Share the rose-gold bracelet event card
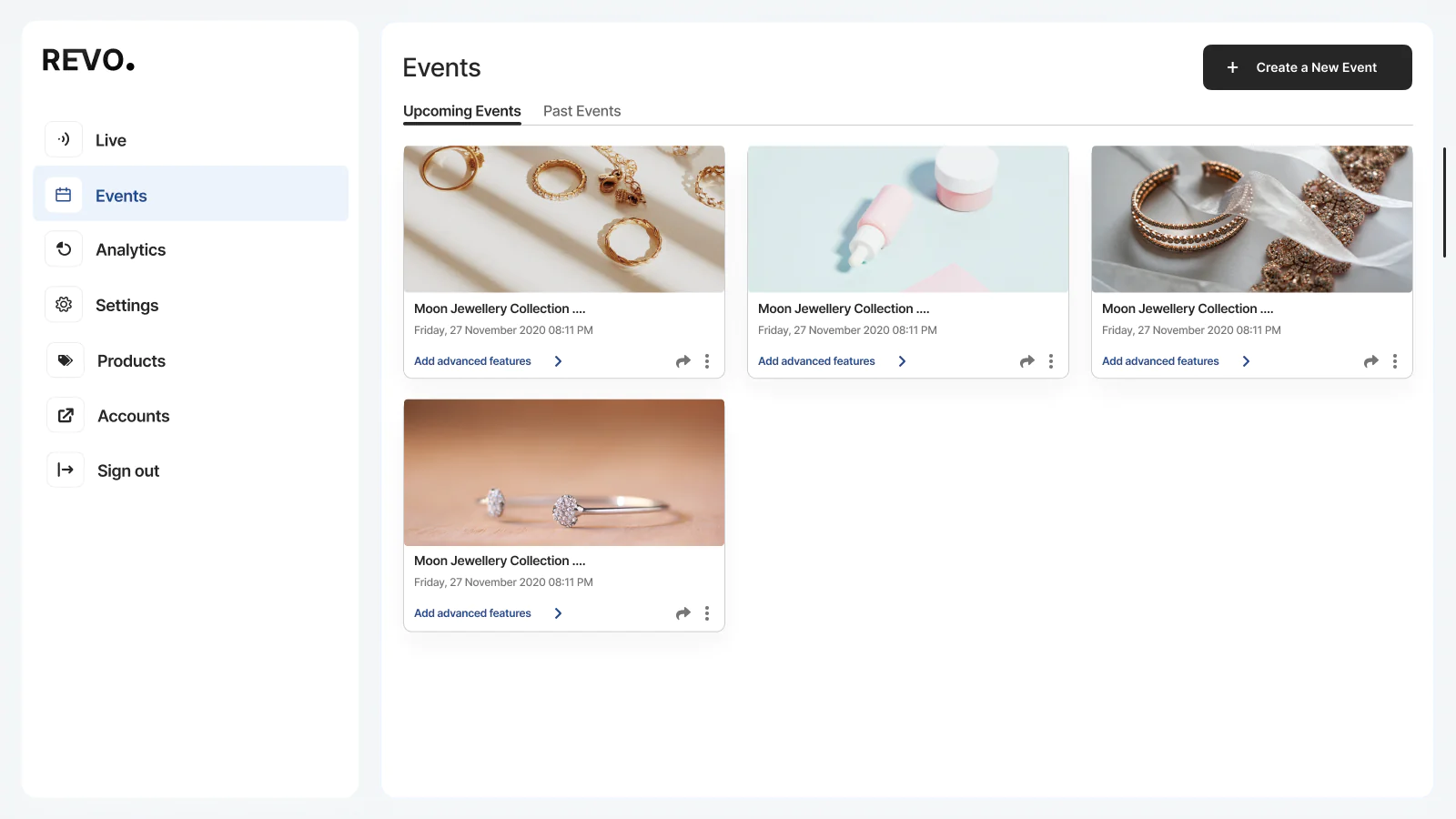The image size is (1456, 819). point(1371,361)
